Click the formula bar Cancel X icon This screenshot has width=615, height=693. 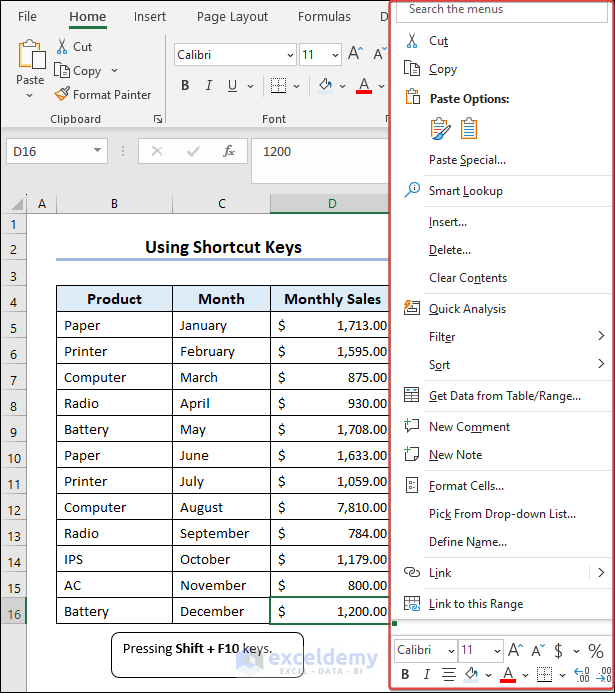[157, 151]
